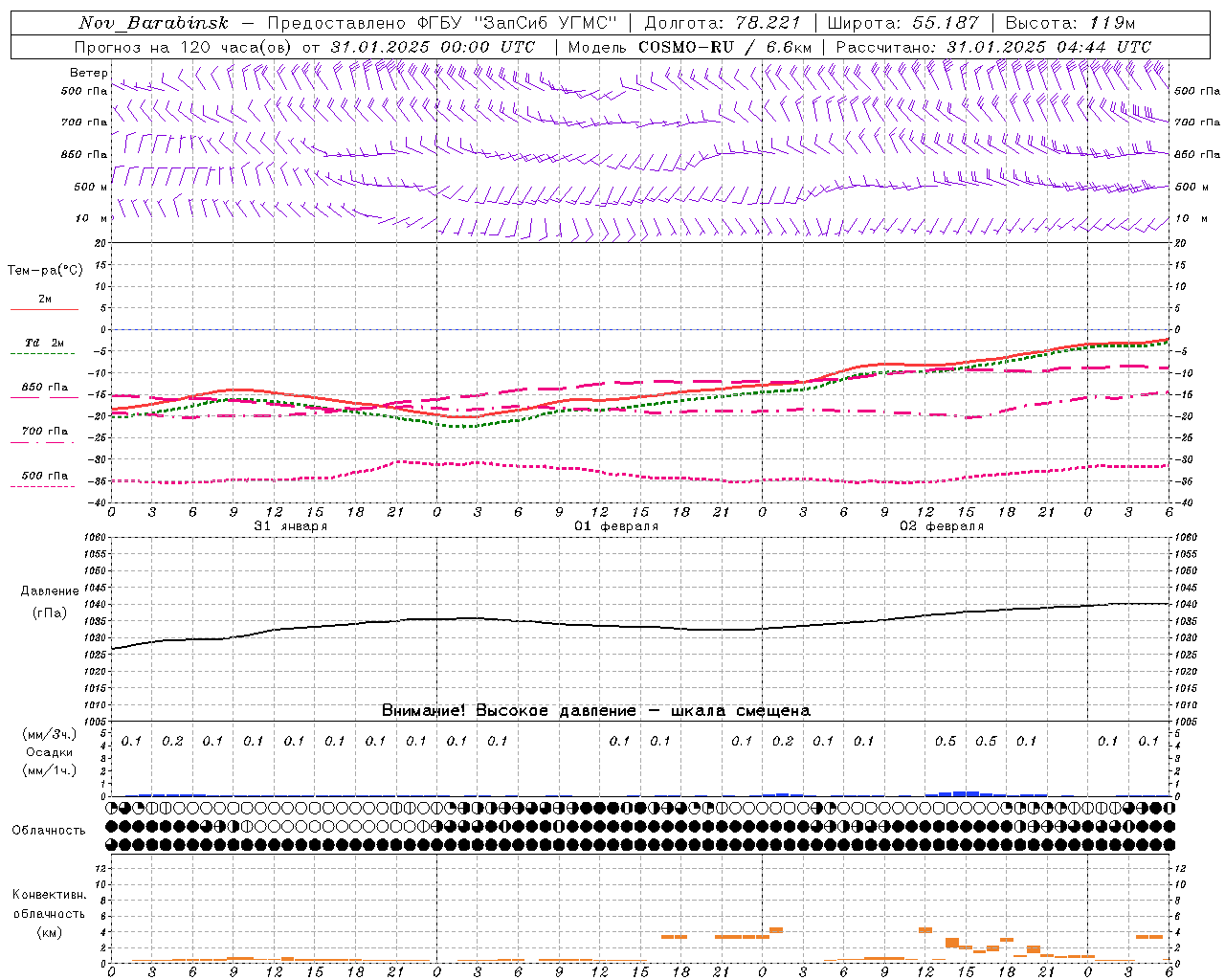
Task: Click the '01 февраля' date label
Action: click(x=616, y=526)
